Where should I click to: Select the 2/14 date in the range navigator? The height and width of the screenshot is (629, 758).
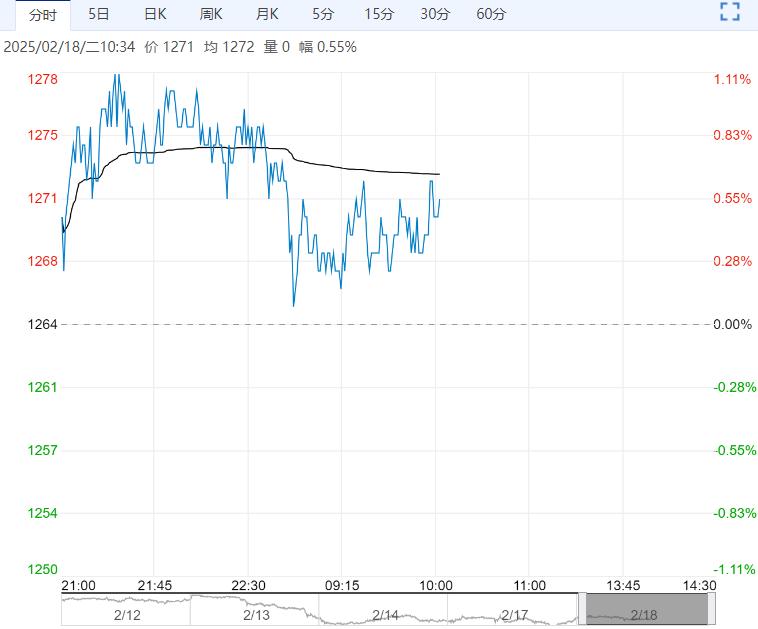(385, 615)
